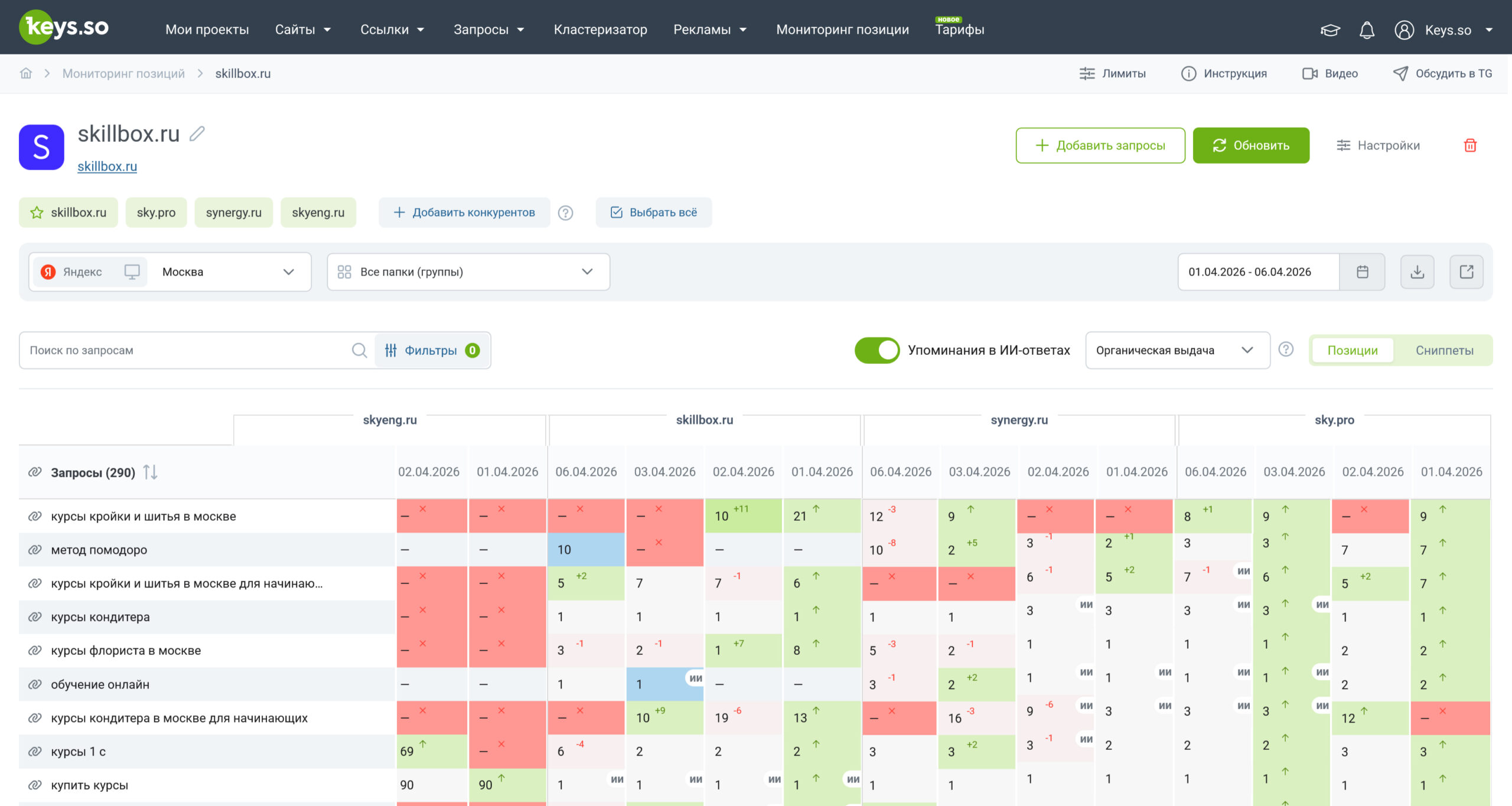Open Все папки (группы) dropdown
The image size is (1512, 806).
click(x=468, y=272)
